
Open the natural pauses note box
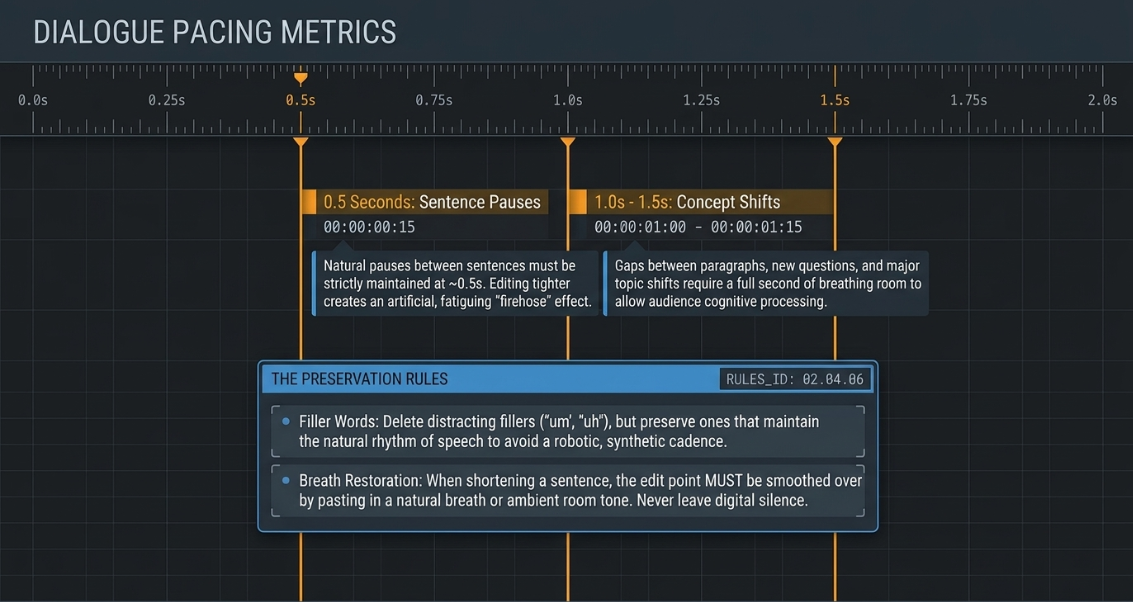click(455, 284)
